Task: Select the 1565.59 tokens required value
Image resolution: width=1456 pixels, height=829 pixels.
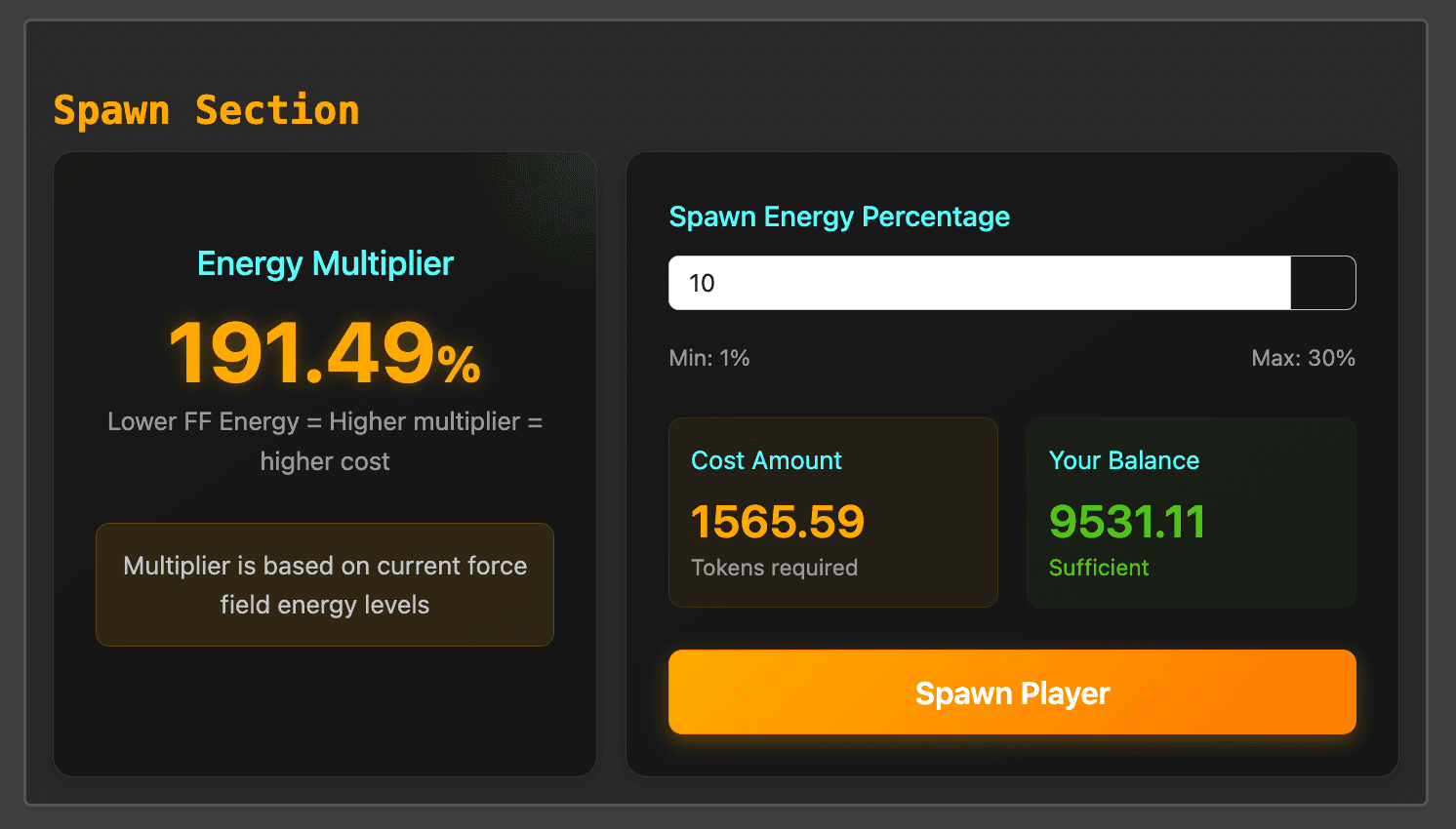Action: (778, 522)
